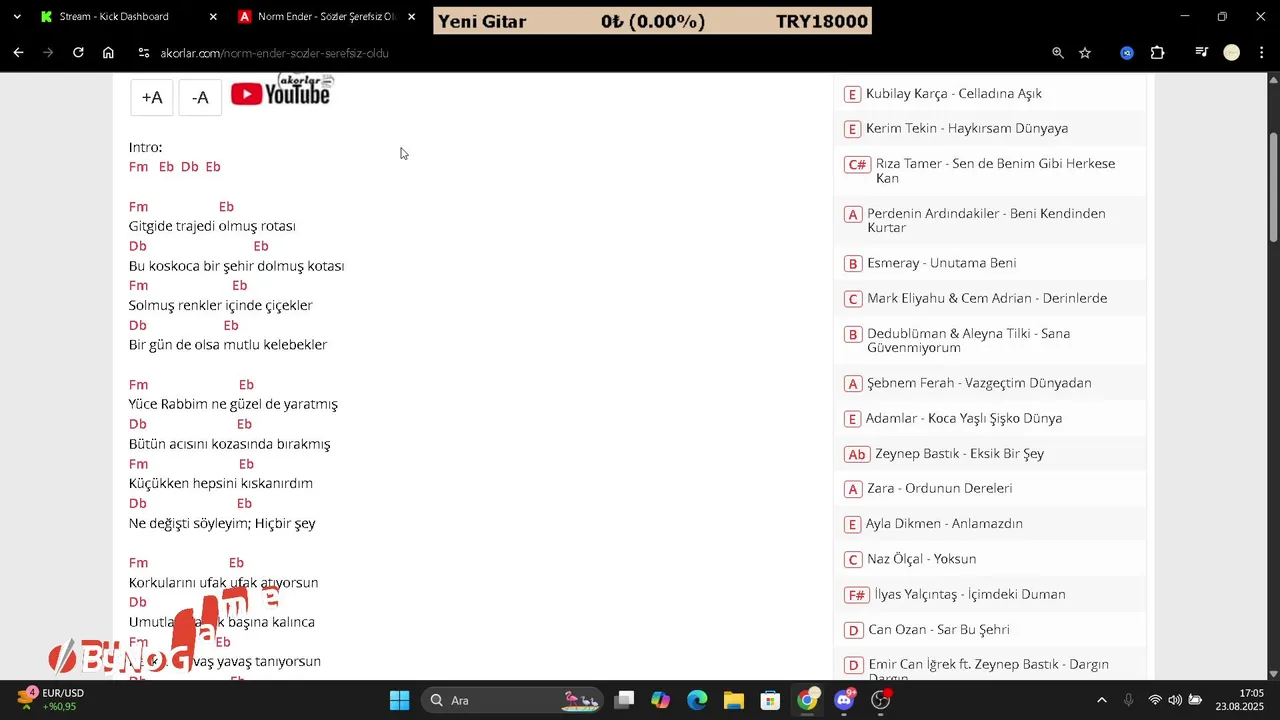This screenshot has height=720, width=1280.
Task: Open Mark Eliyahu & Cem Adrian - Derinlerde
Action: point(986,298)
